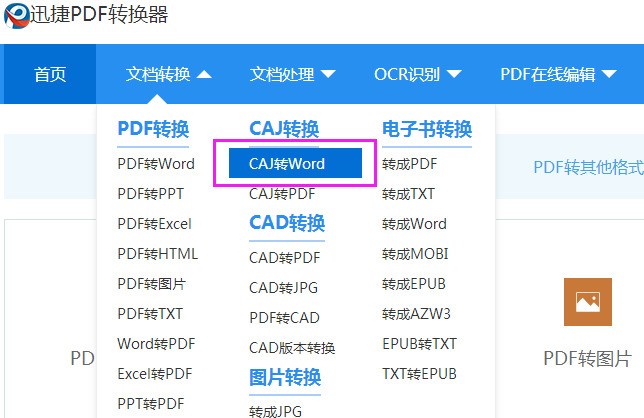
Task: Open CAD版本转换 tool
Action: coord(292,348)
